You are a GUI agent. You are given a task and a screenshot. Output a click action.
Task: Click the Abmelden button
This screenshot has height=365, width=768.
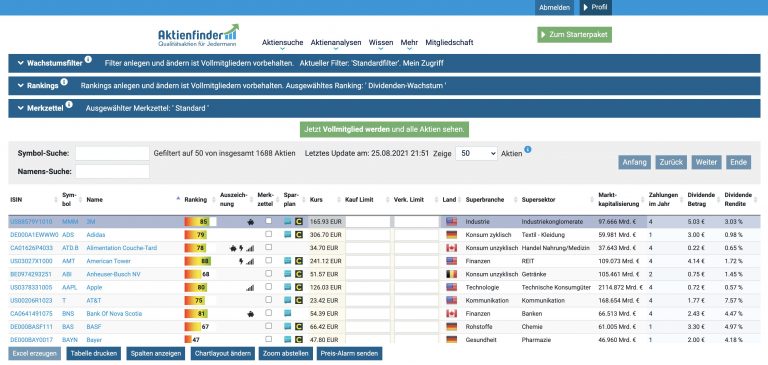coord(554,7)
